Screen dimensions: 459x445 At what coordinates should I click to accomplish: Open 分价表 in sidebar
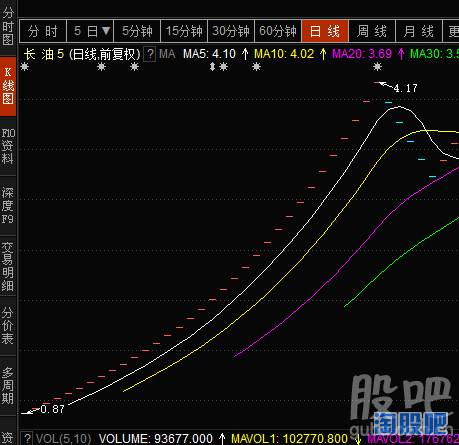(8, 326)
